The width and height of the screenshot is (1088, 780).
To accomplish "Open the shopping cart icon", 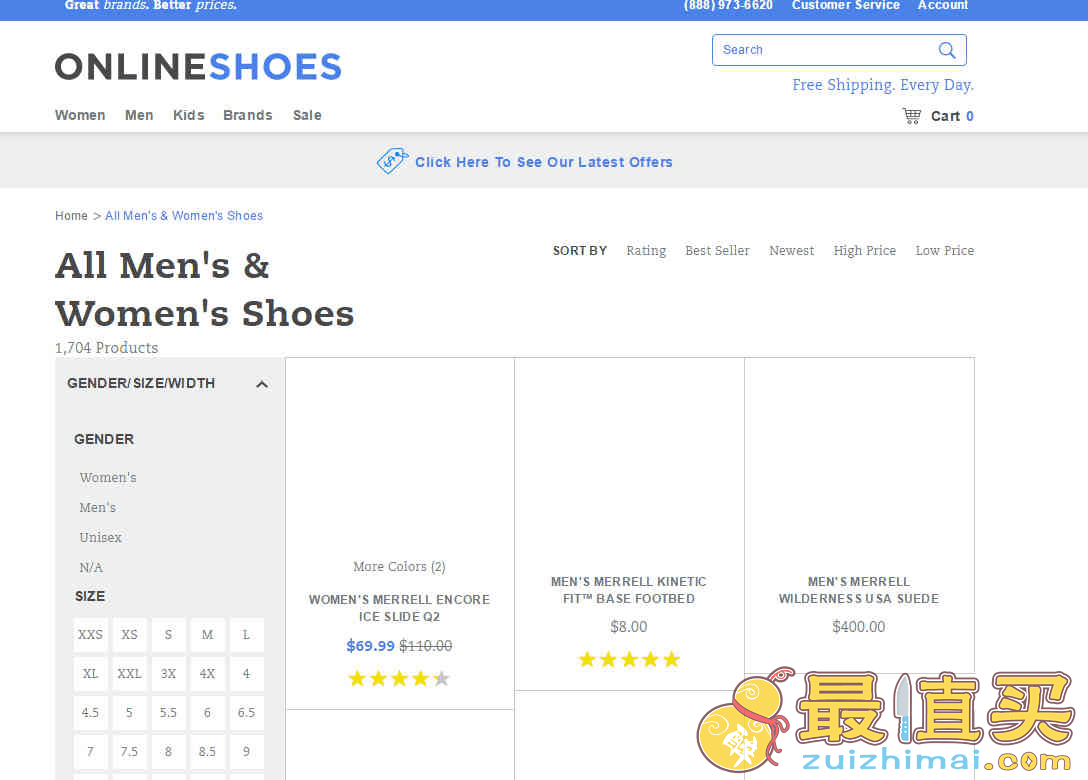I will tap(911, 116).
